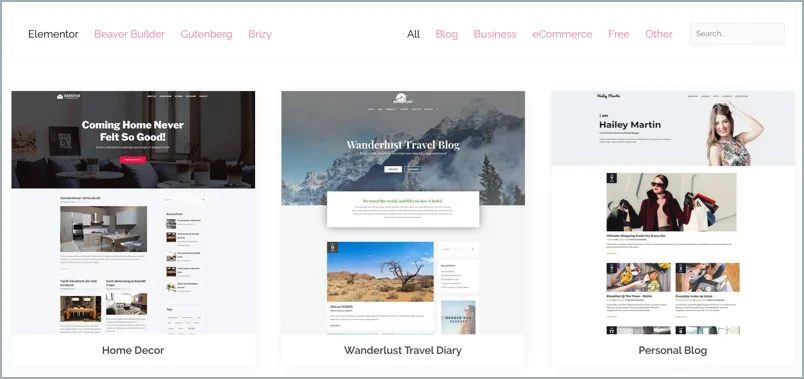Click the Wanderlust Travel Diary title
This screenshot has width=804, height=379.
[403, 350]
